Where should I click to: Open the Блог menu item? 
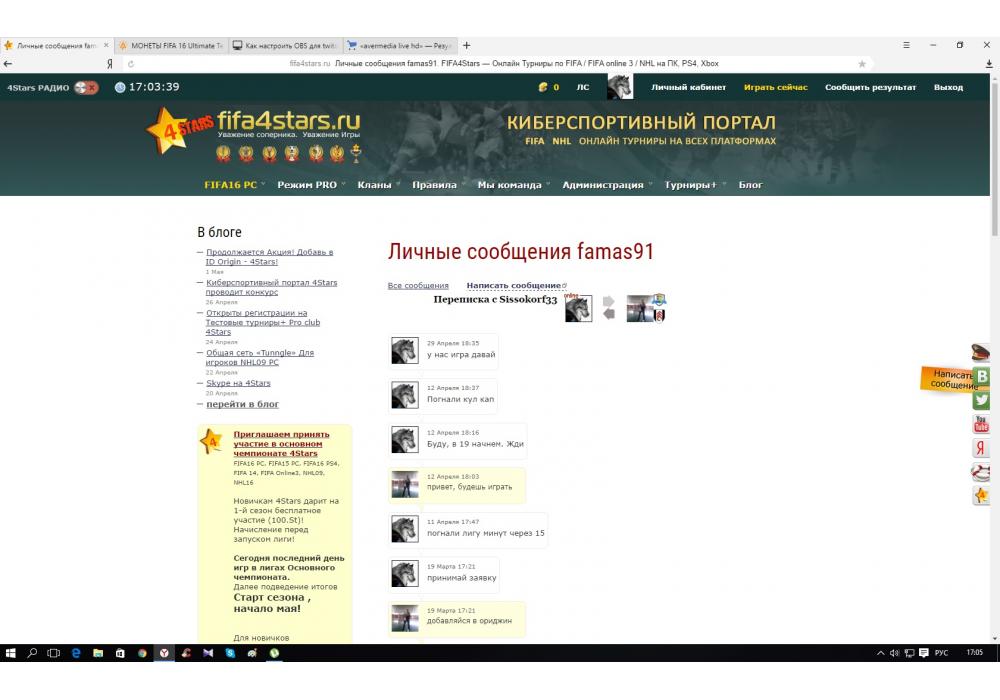[750, 185]
